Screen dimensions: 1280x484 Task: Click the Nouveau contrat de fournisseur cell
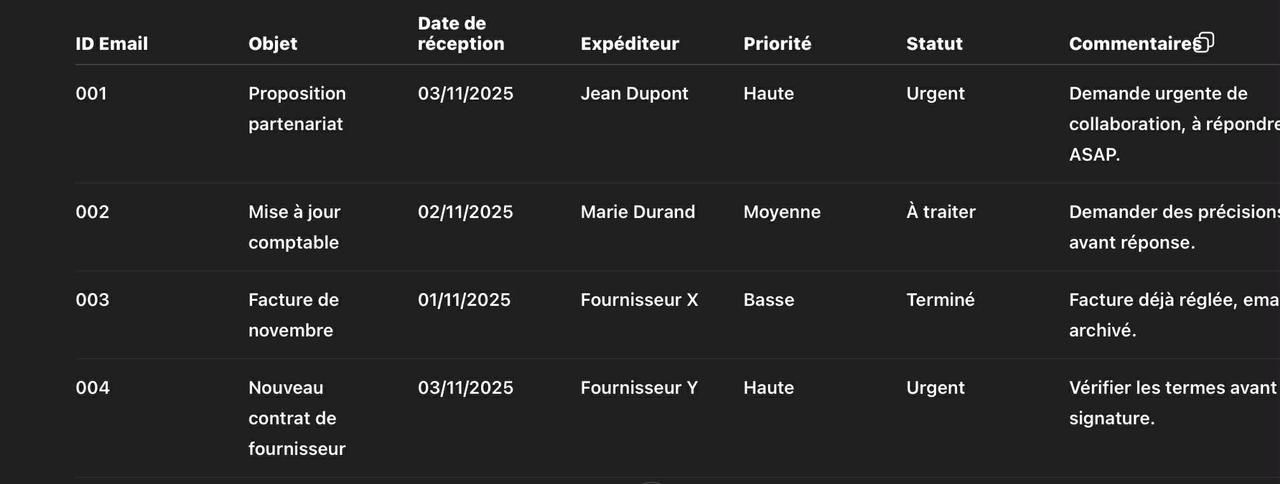point(297,418)
